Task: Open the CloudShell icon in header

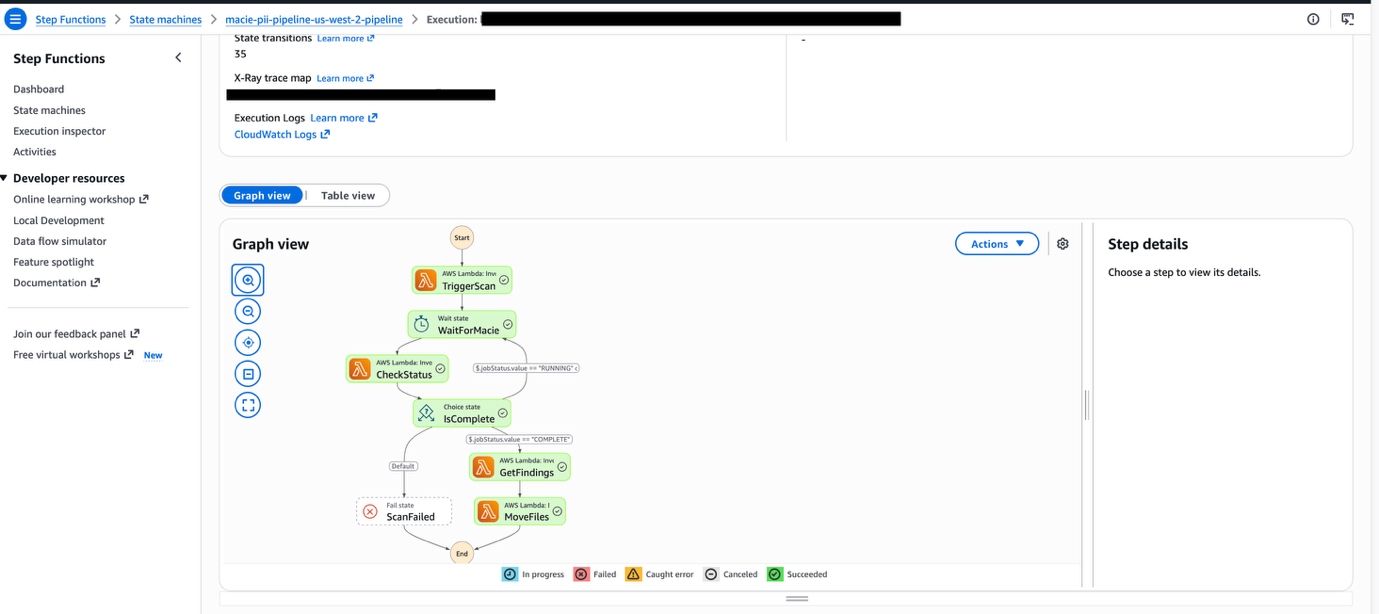Action: tap(1348, 19)
